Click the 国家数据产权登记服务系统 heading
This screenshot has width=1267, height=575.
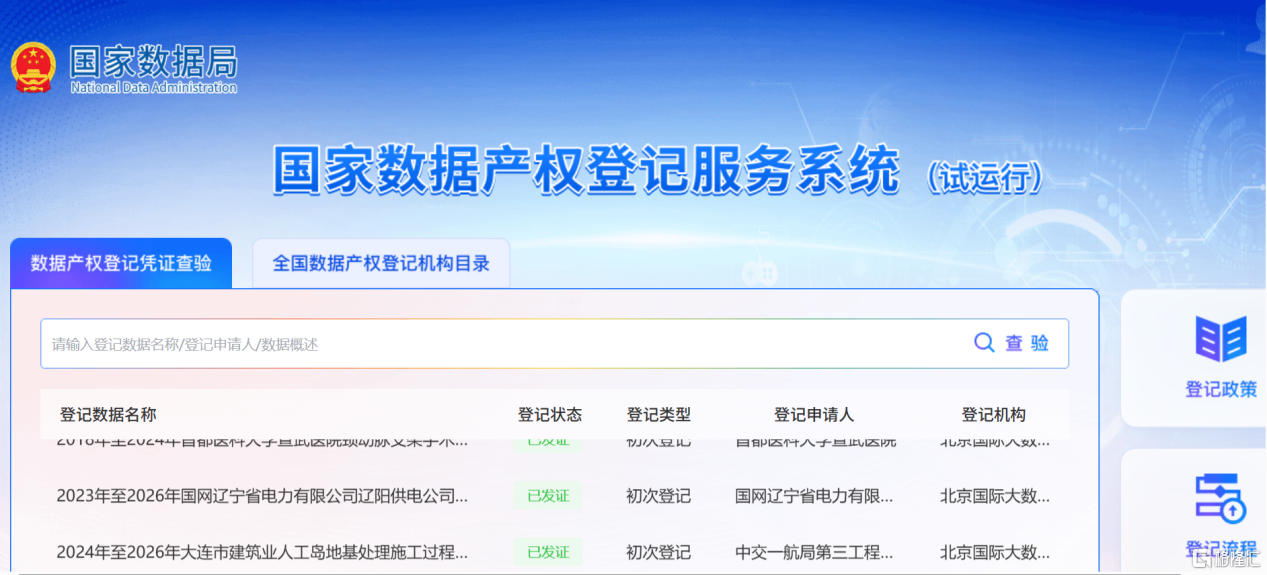click(x=586, y=171)
